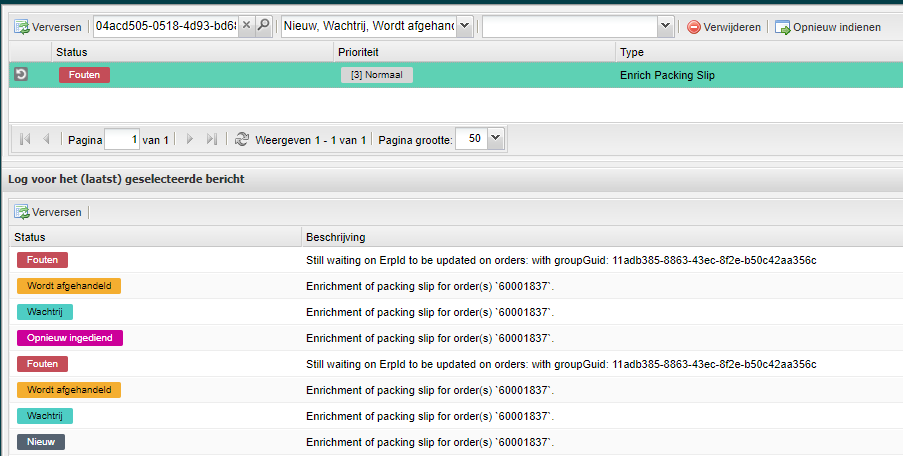Click the Pagina number input field
The image size is (903, 456).
click(x=121, y=140)
